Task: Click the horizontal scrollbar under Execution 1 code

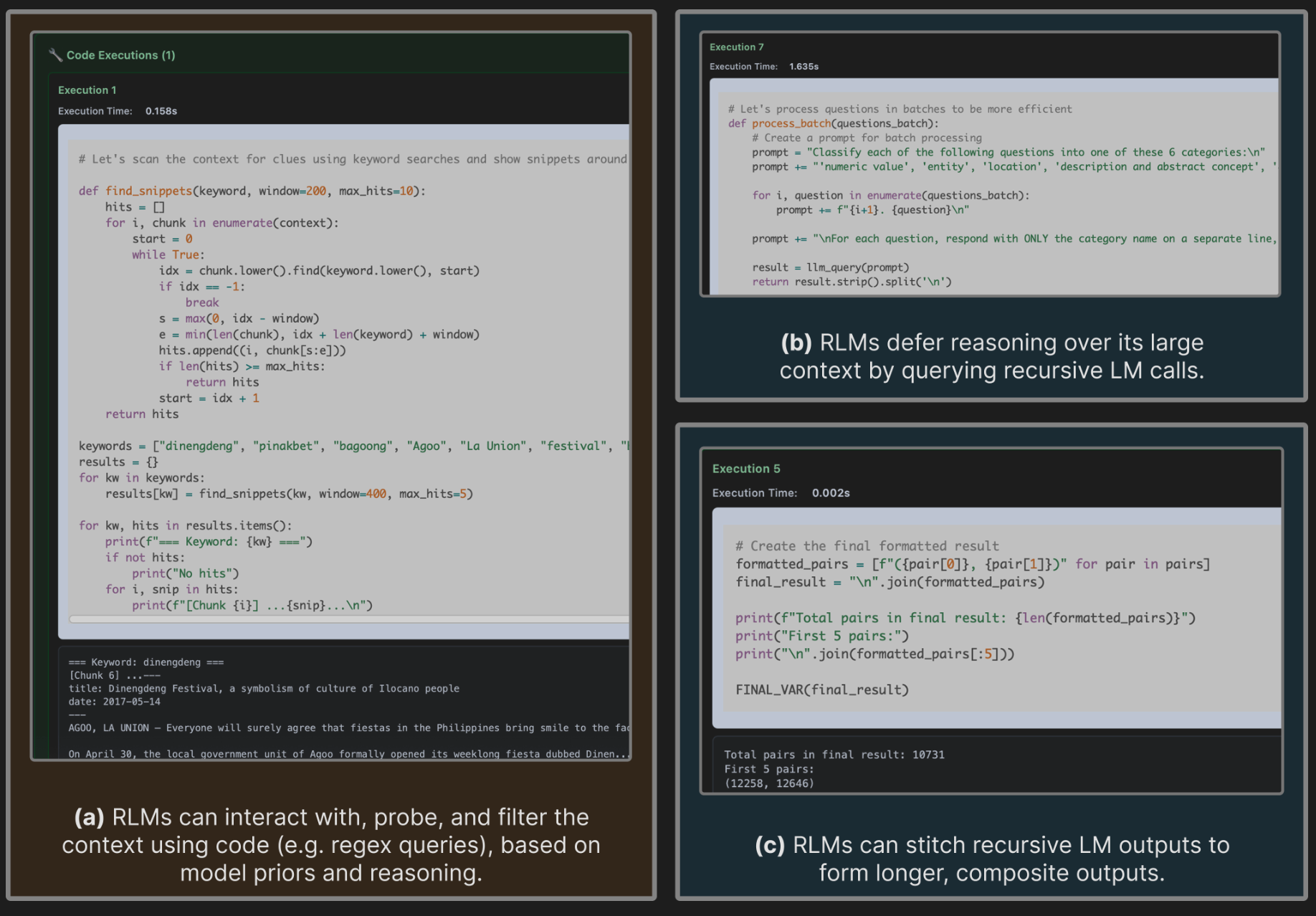Action: [x=348, y=619]
